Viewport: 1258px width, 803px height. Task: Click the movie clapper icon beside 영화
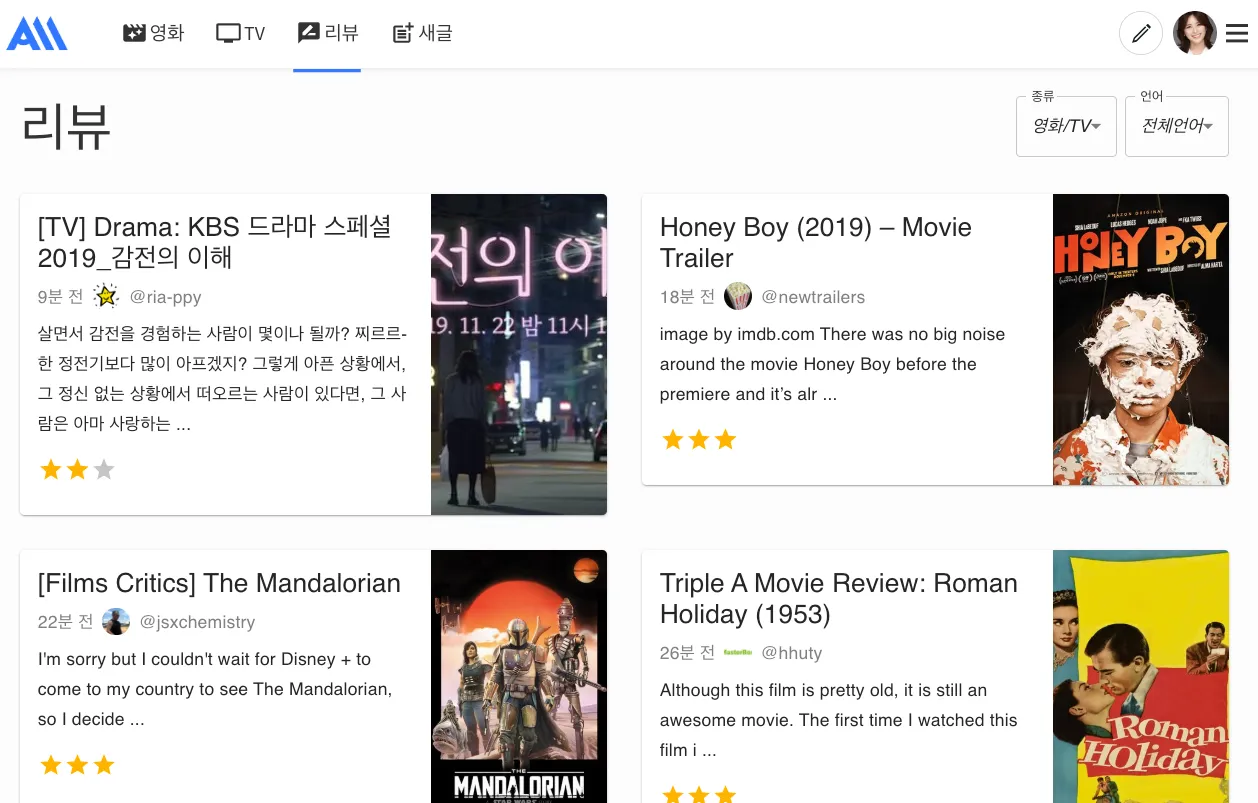pos(134,33)
